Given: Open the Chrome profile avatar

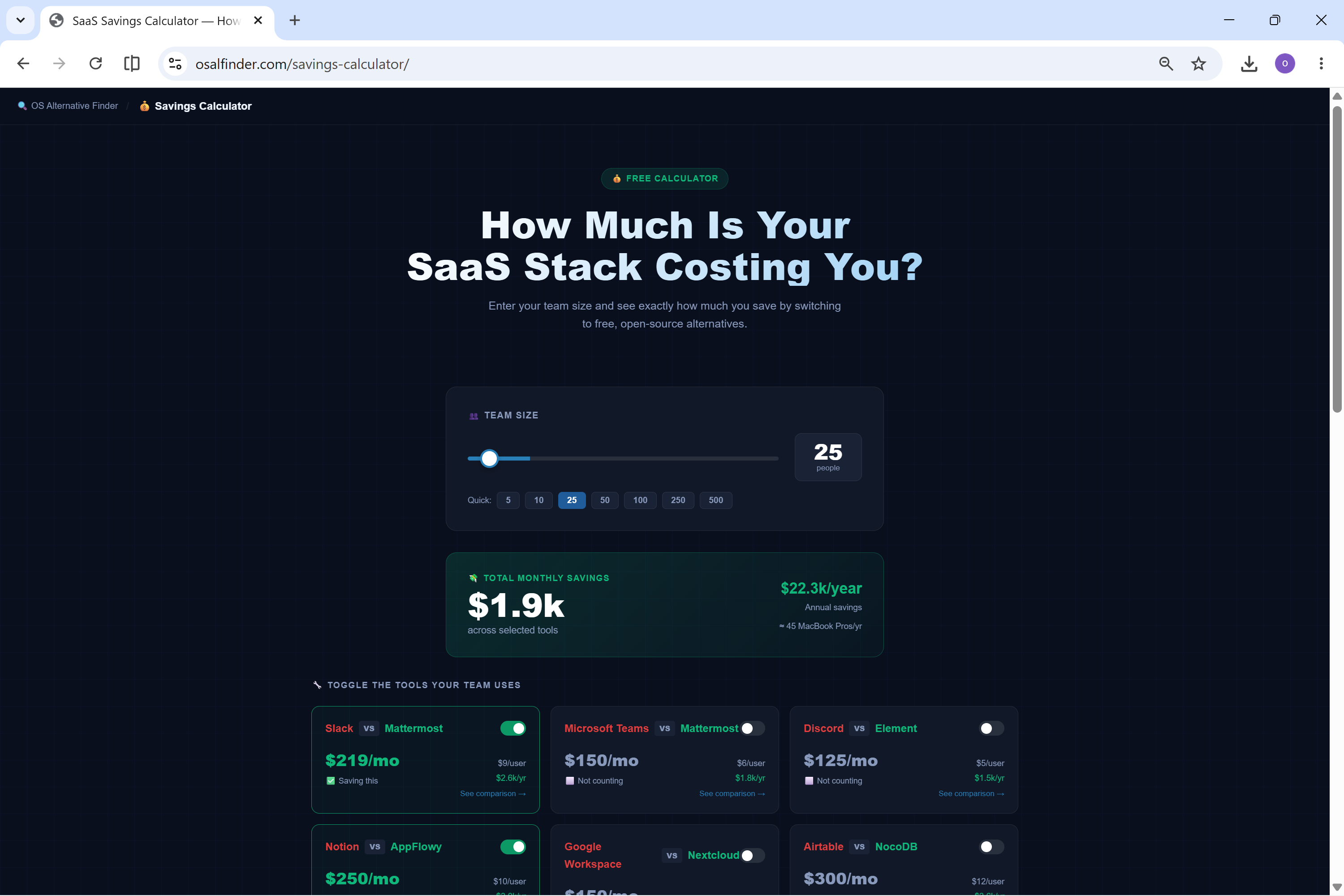Looking at the screenshot, I should [1285, 64].
